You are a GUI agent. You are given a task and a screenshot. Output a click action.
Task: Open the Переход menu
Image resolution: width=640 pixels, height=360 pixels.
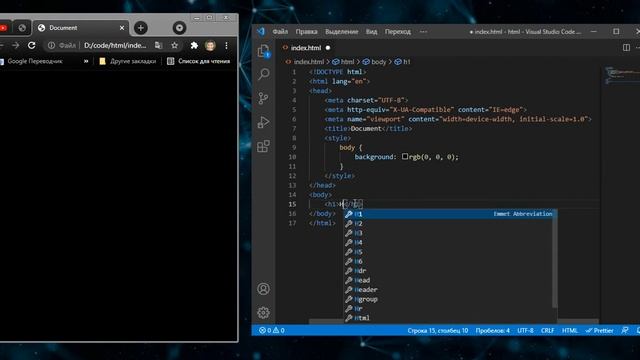[x=398, y=31]
